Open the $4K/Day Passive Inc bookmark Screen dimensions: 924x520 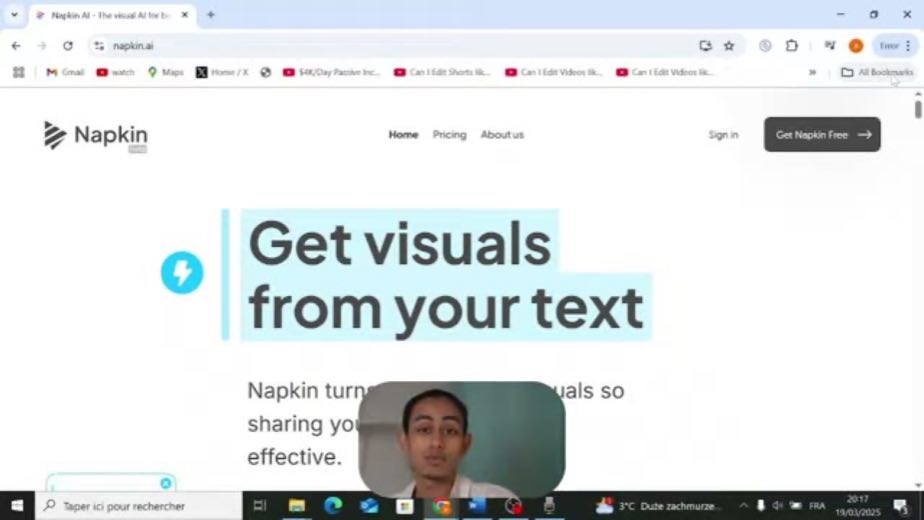tap(332, 72)
